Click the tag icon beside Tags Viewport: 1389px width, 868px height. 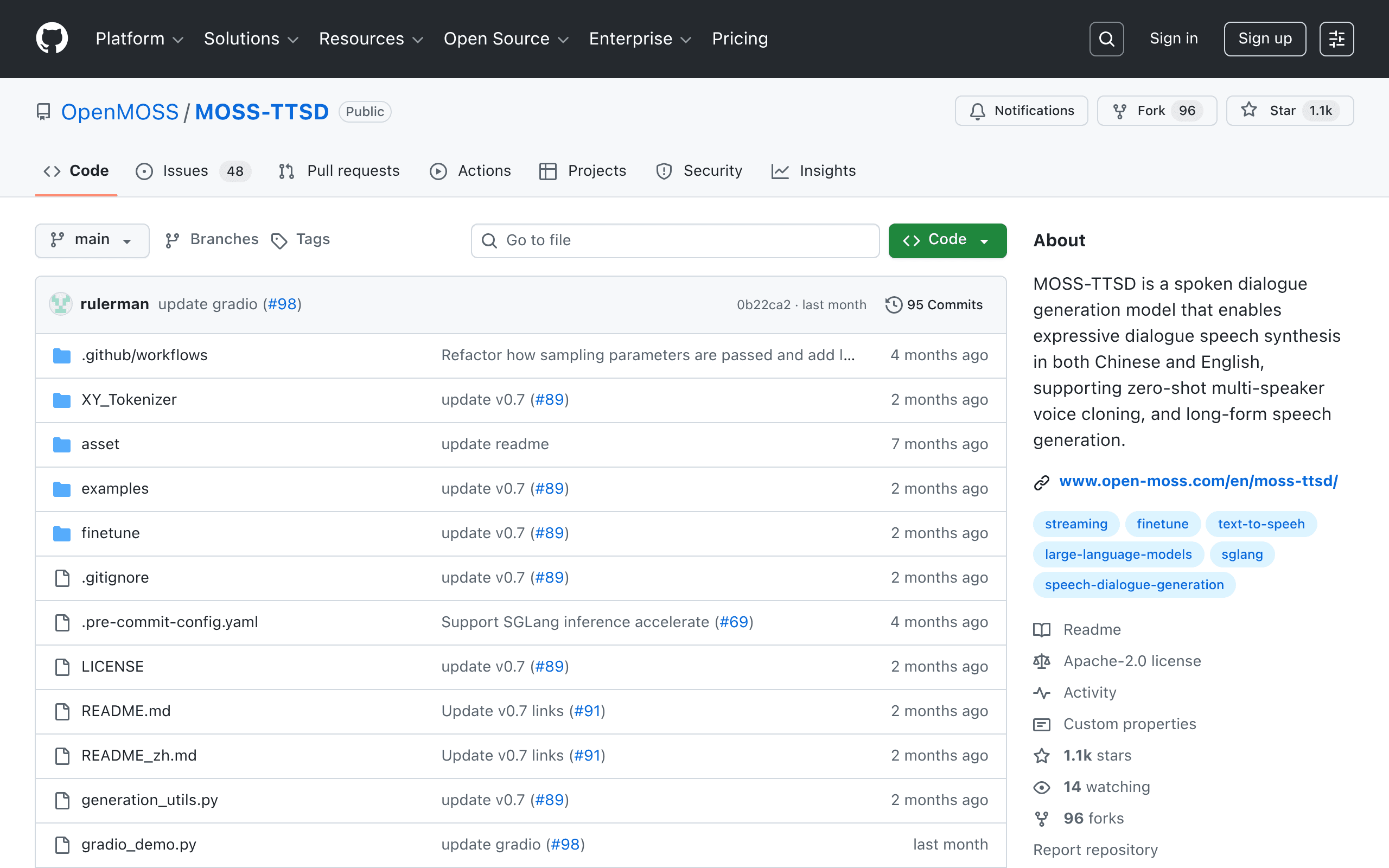(x=279, y=241)
